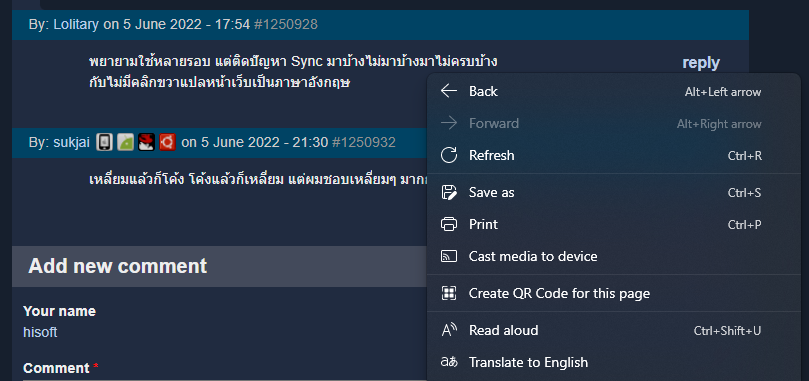Click the hisoft name under Your name
The image size is (809, 381).
pos(40,332)
